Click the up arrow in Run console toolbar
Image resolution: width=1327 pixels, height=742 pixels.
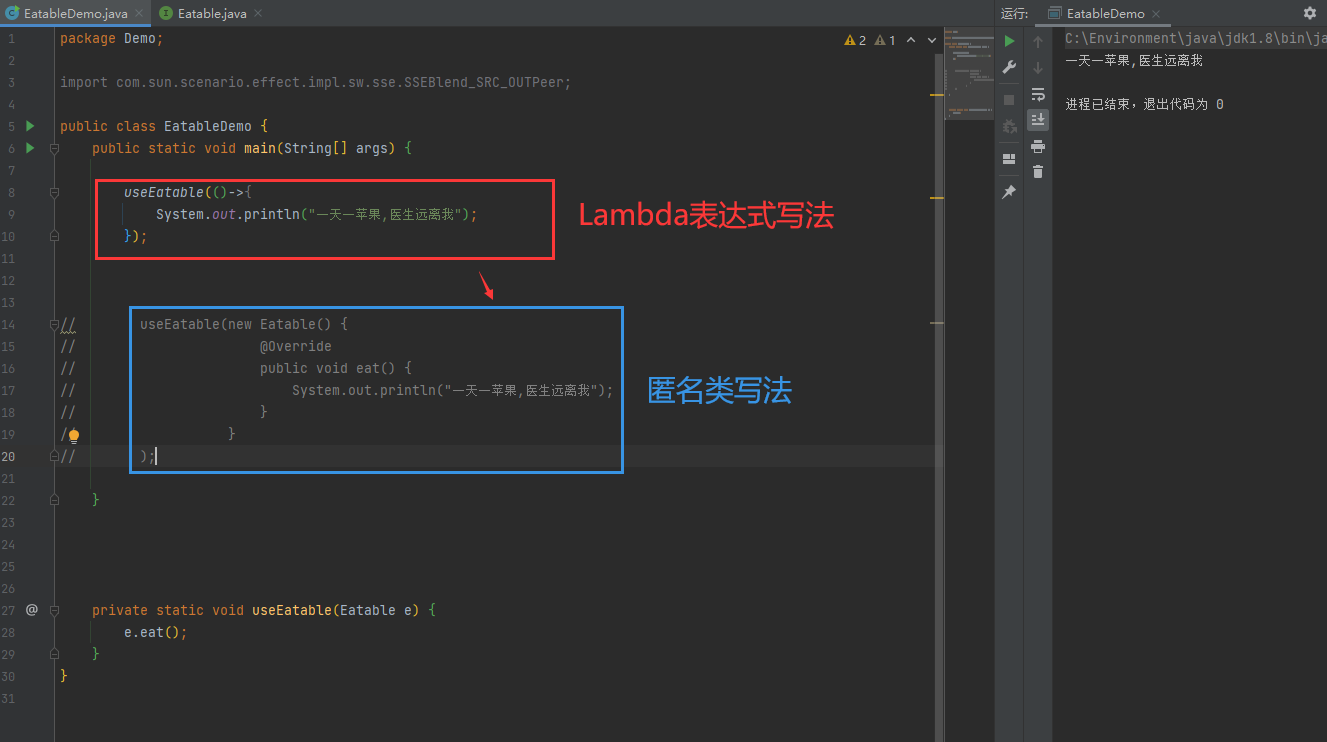coord(1038,42)
